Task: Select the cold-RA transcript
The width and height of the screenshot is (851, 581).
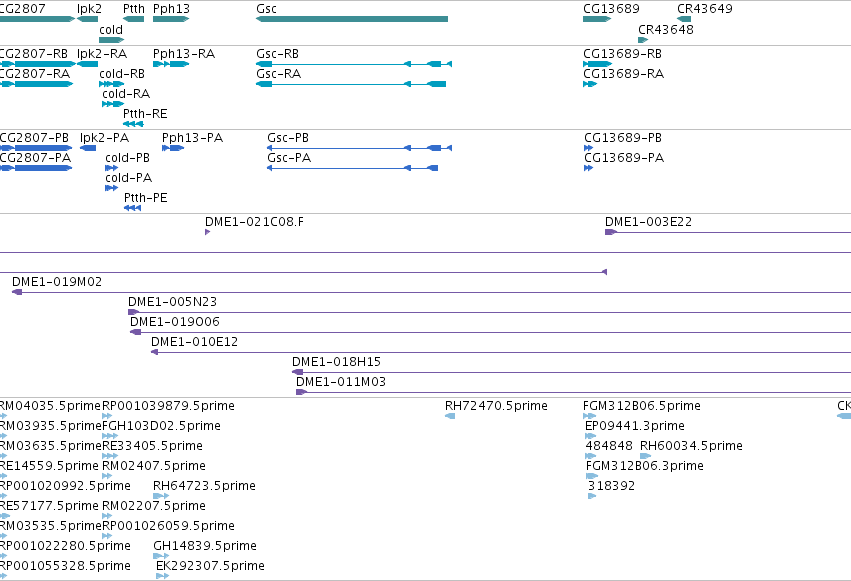Action: click(x=113, y=104)
